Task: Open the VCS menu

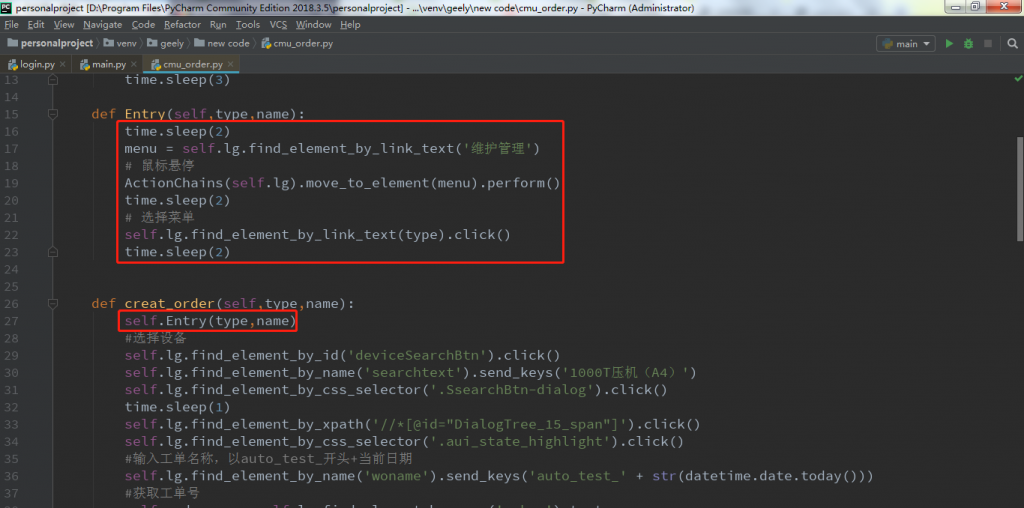Action: [x=277, y=24]
